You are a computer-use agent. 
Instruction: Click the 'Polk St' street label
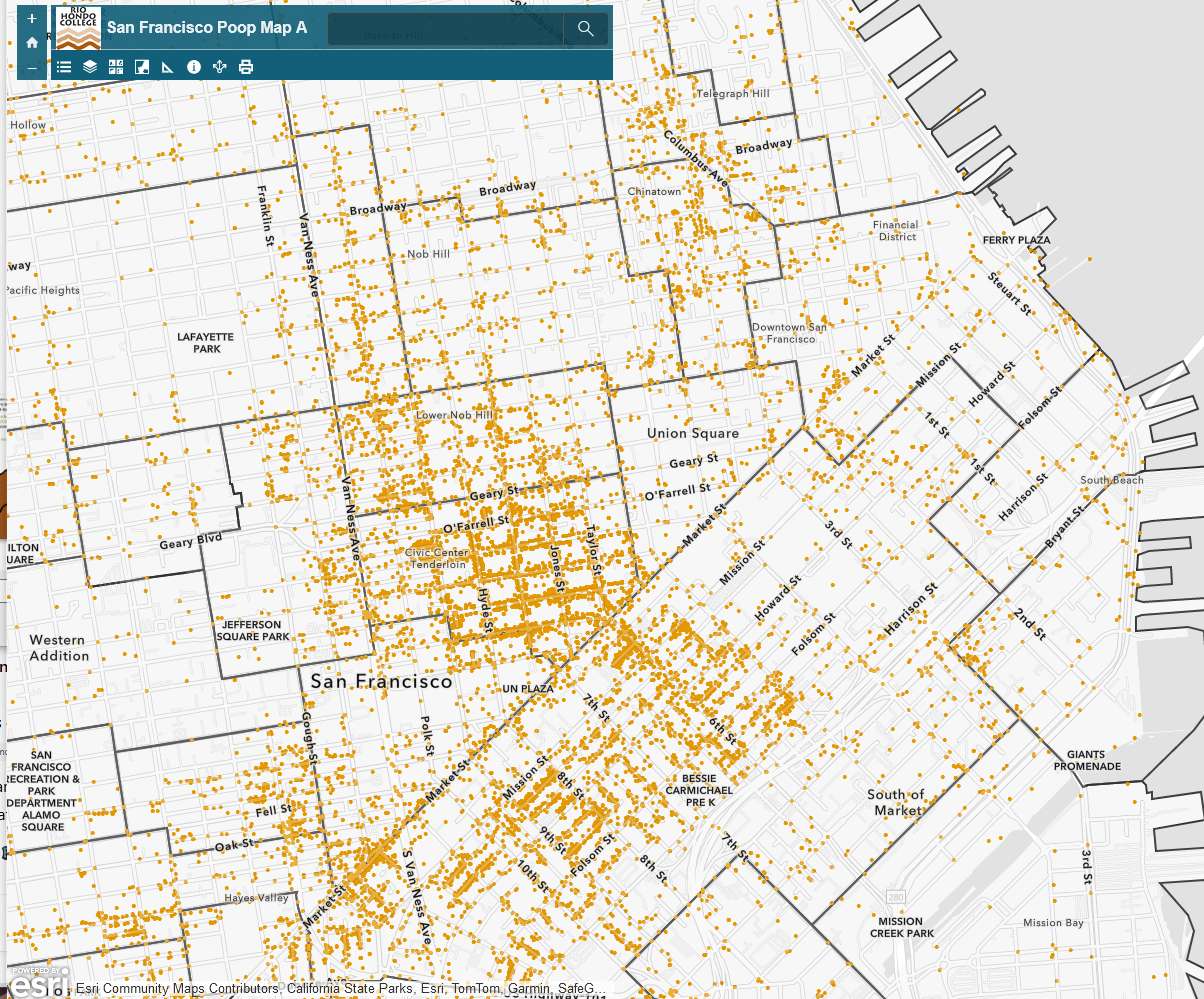pyautogui.click(x=426, y=734)
